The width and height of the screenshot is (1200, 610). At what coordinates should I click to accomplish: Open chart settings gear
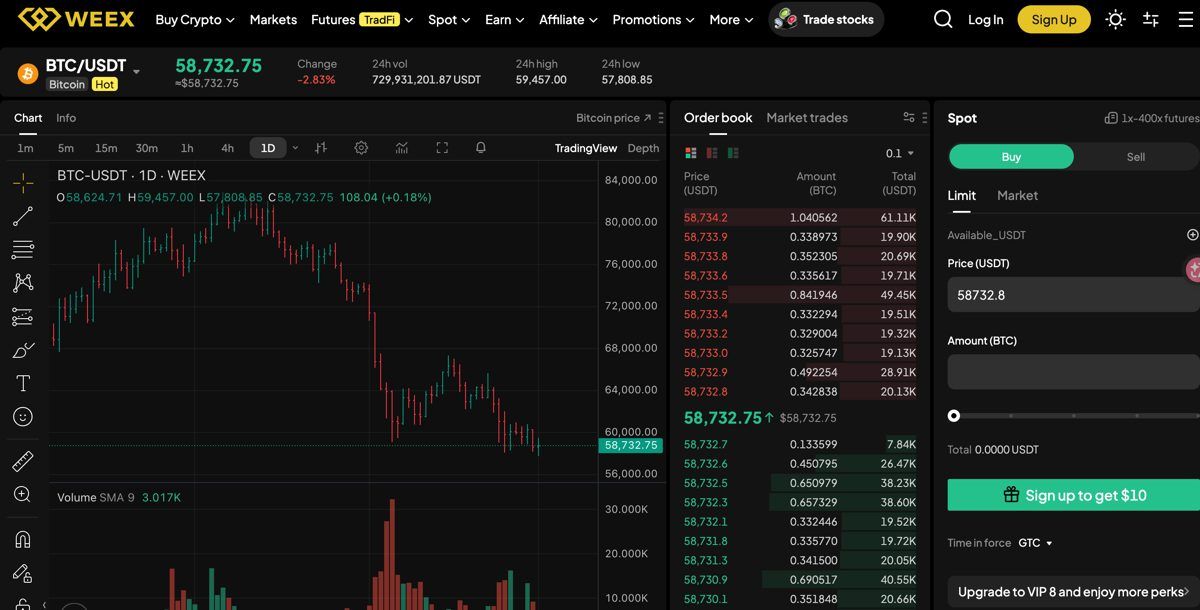(x=361, y=148)
